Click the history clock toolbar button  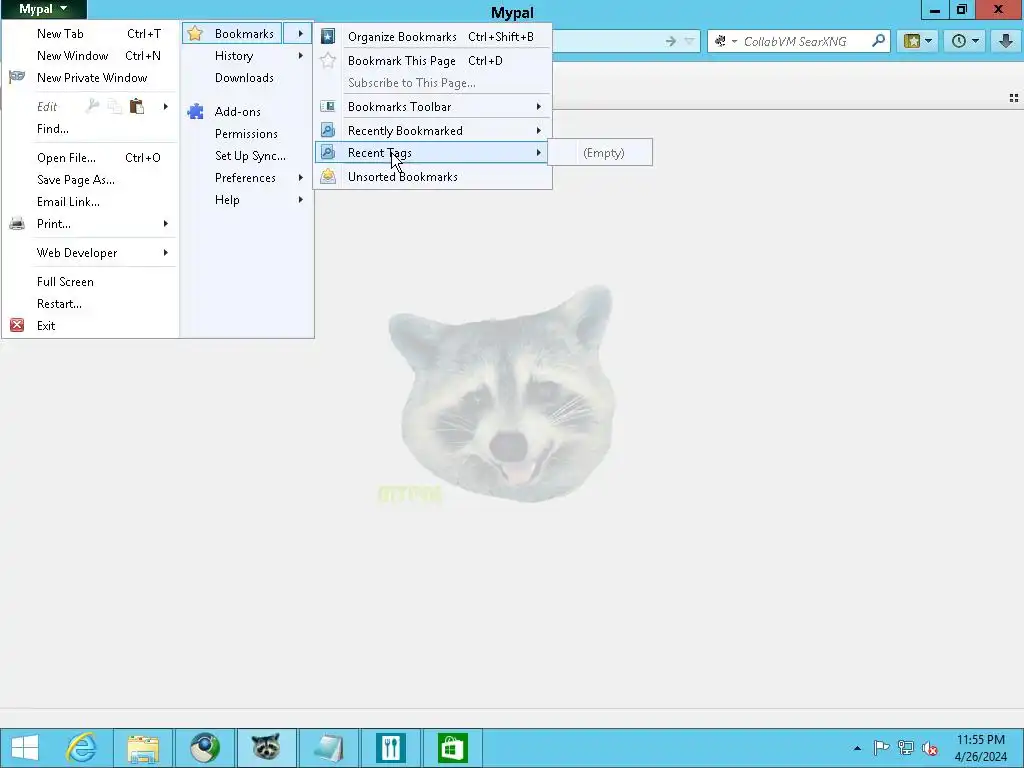(965, 41)
